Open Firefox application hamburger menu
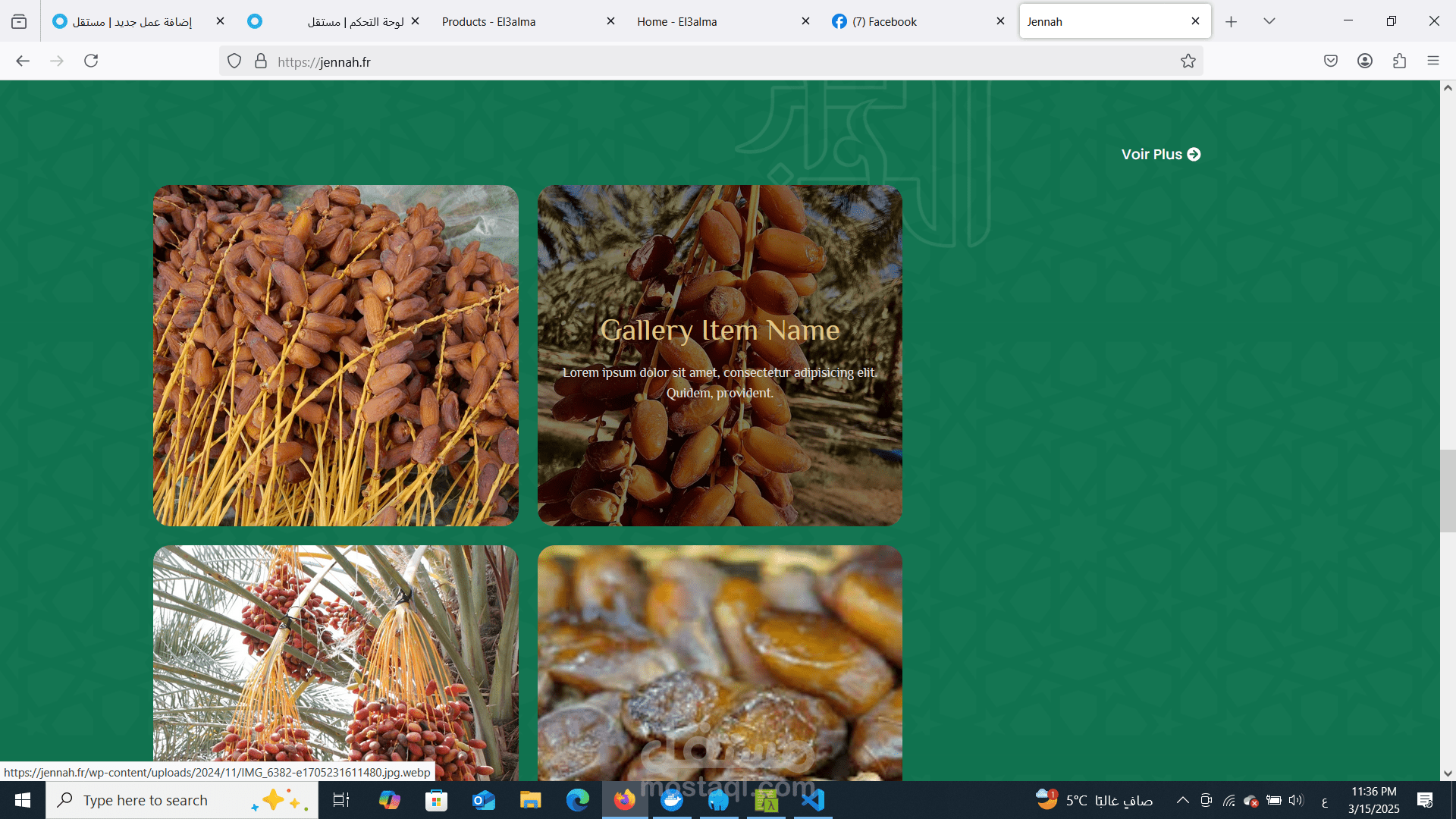 coord(1432,61)
